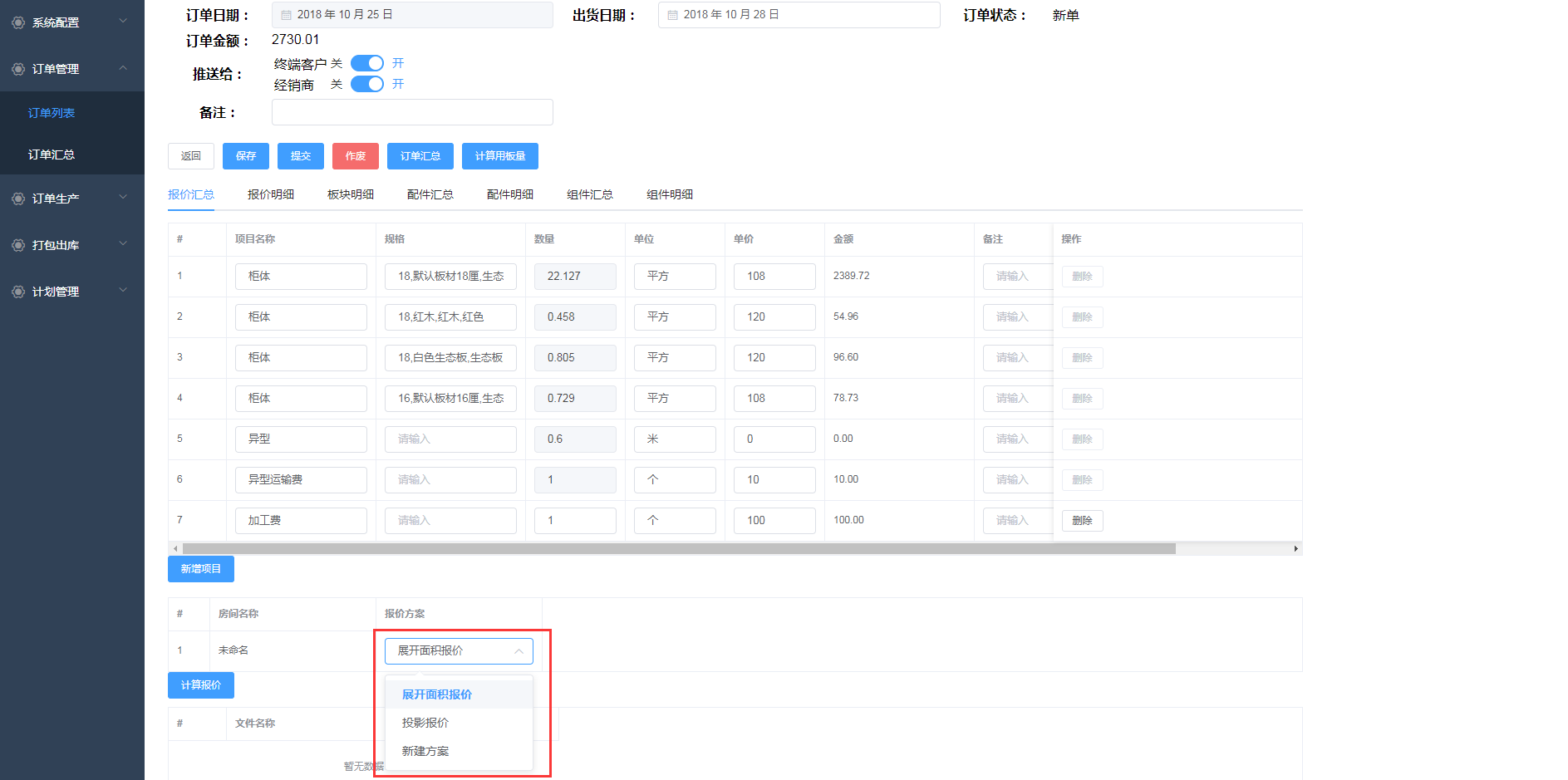This screenshot has width=1568, height=780.
Task: Click the calendar icon in 订单日期 field
Action: coord(287,15)
